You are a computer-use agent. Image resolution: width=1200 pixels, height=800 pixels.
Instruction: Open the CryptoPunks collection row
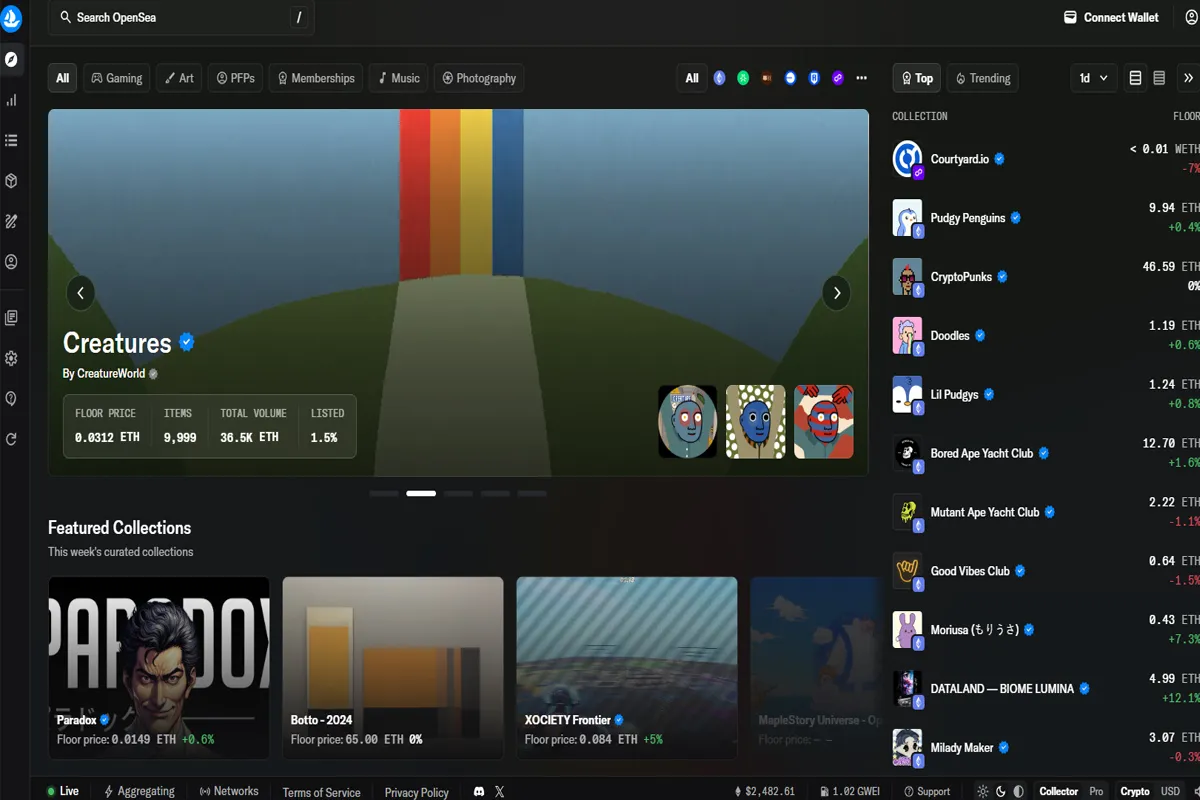pyautogui.click(x=1046, y=277)
